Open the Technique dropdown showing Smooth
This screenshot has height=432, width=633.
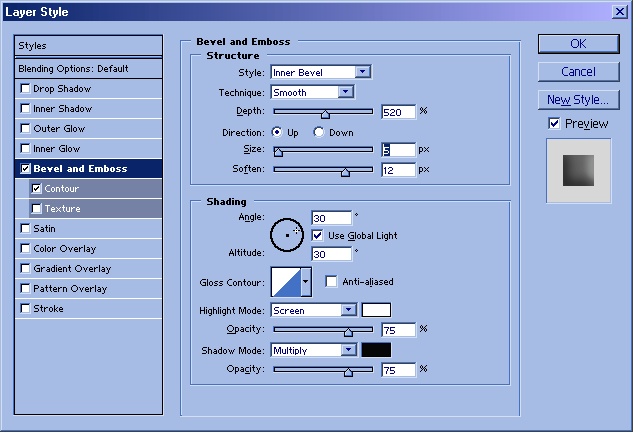[312, 92]
